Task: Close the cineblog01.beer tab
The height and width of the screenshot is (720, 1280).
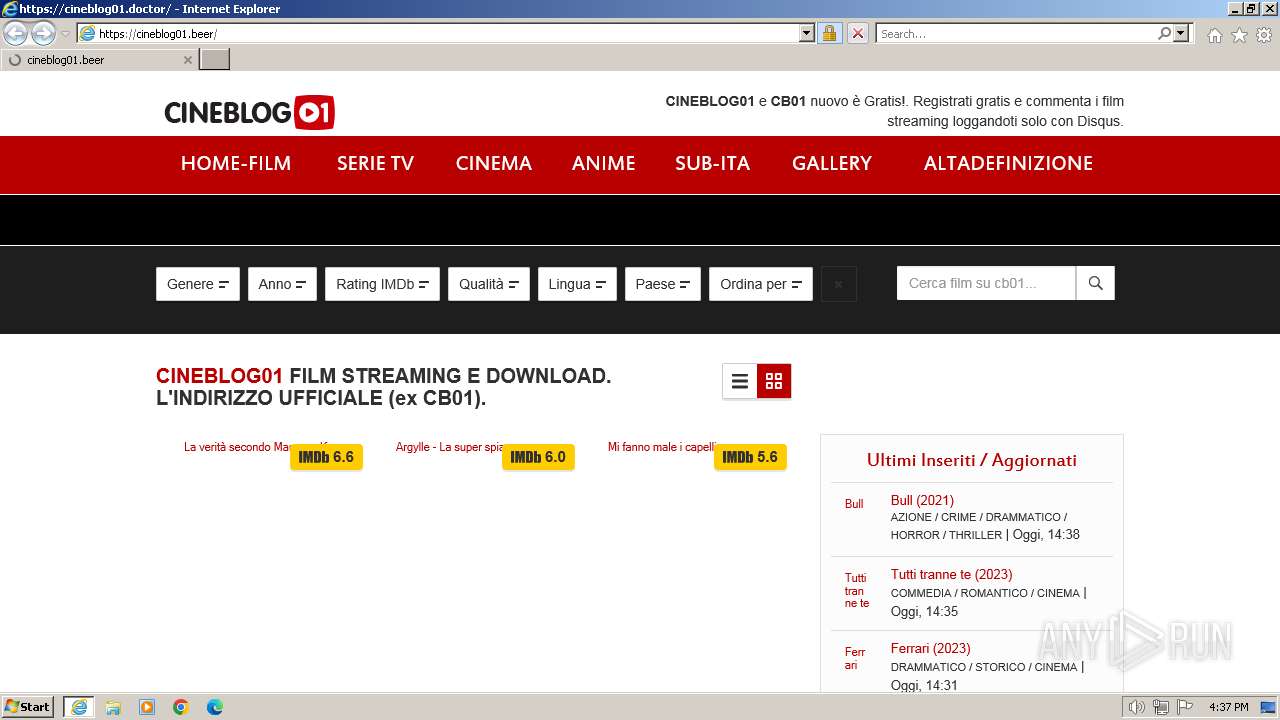Action: 187,60
